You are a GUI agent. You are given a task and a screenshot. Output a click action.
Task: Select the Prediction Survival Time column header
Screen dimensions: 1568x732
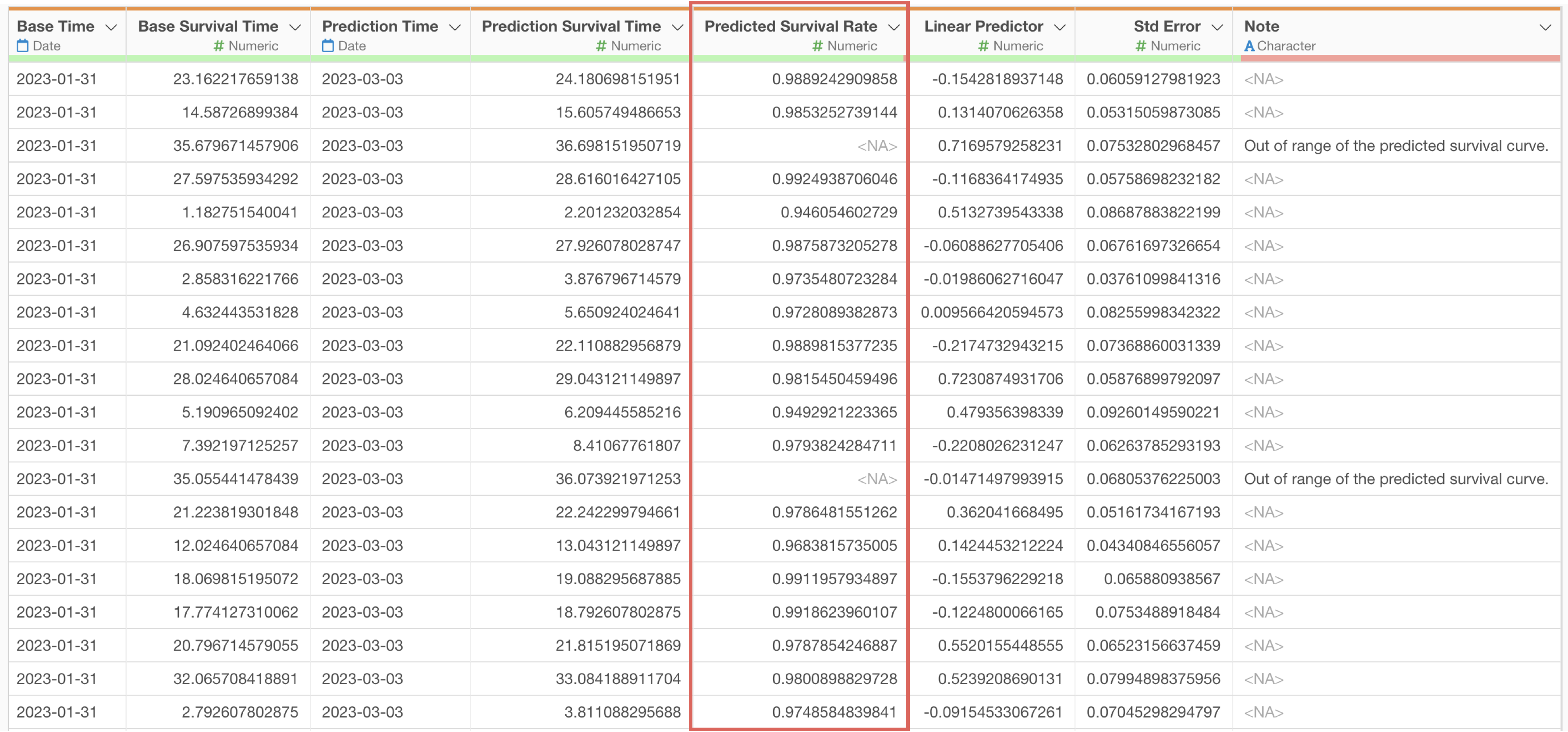[x=571, y=26]
